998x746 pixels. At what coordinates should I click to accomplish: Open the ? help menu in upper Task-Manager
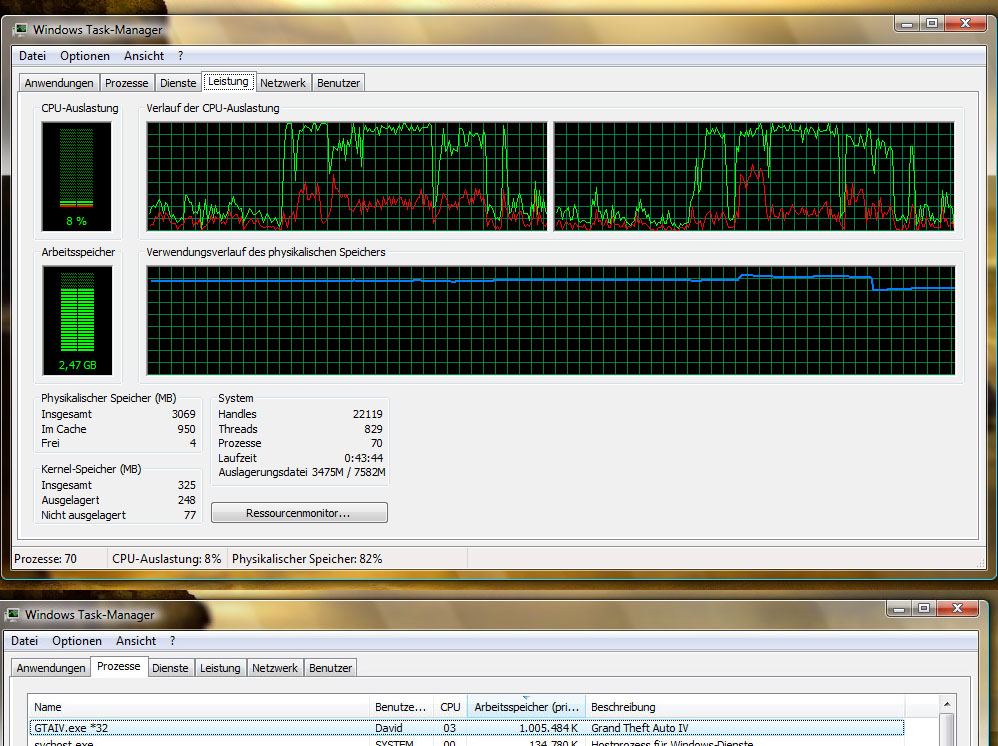(x=181, y=56)
